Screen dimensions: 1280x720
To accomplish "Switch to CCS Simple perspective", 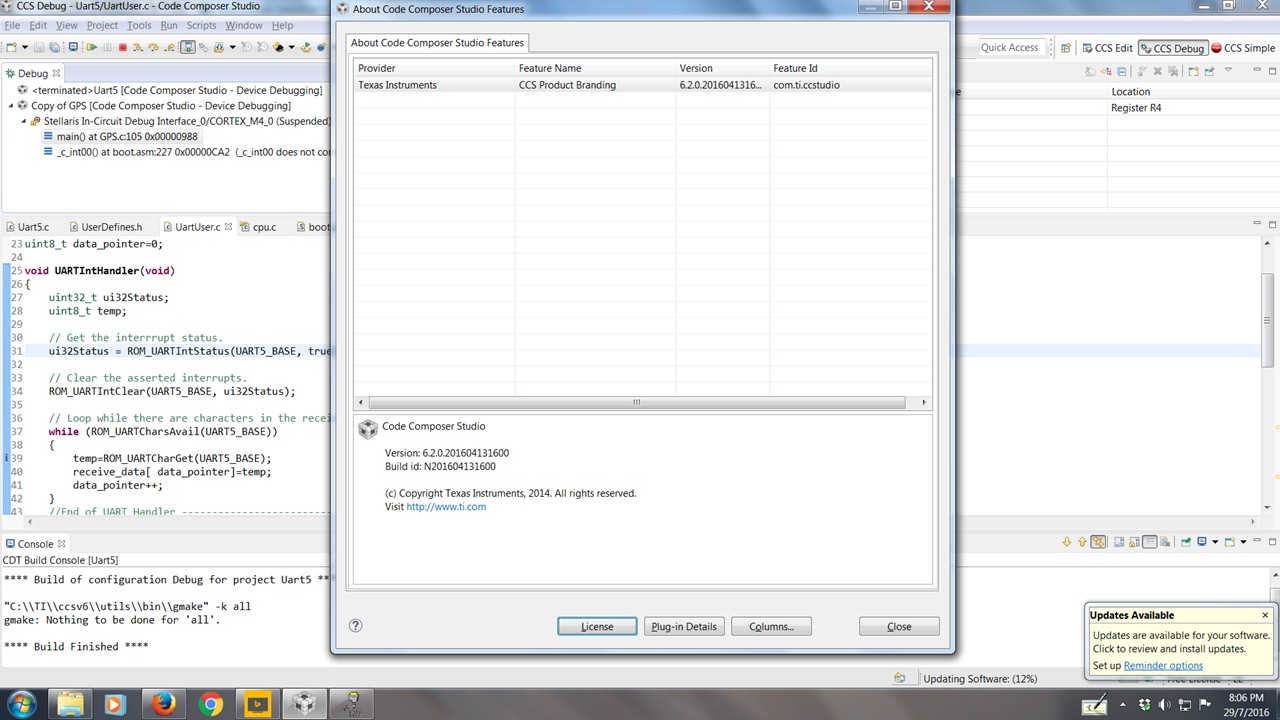I will 1243,48.
